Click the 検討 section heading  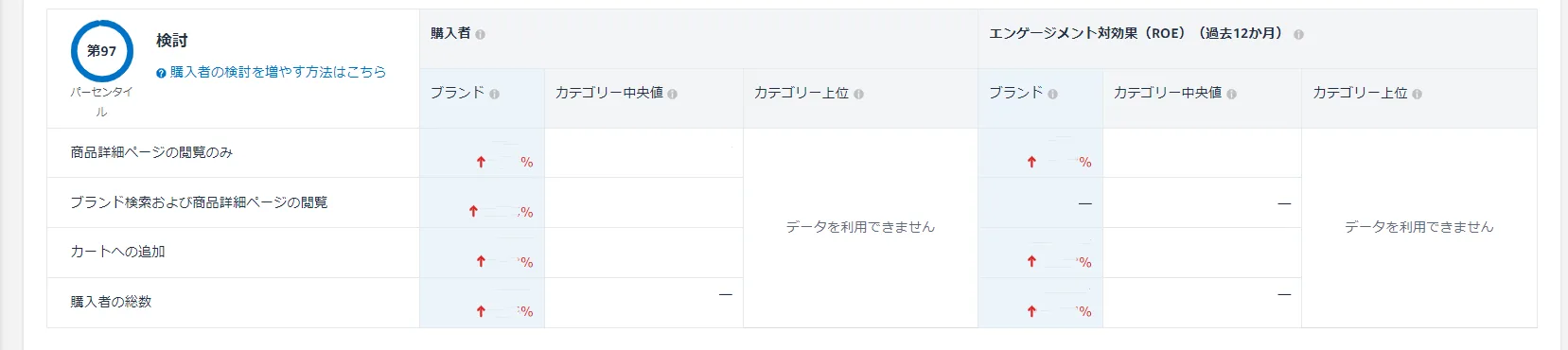coord(172,41)
